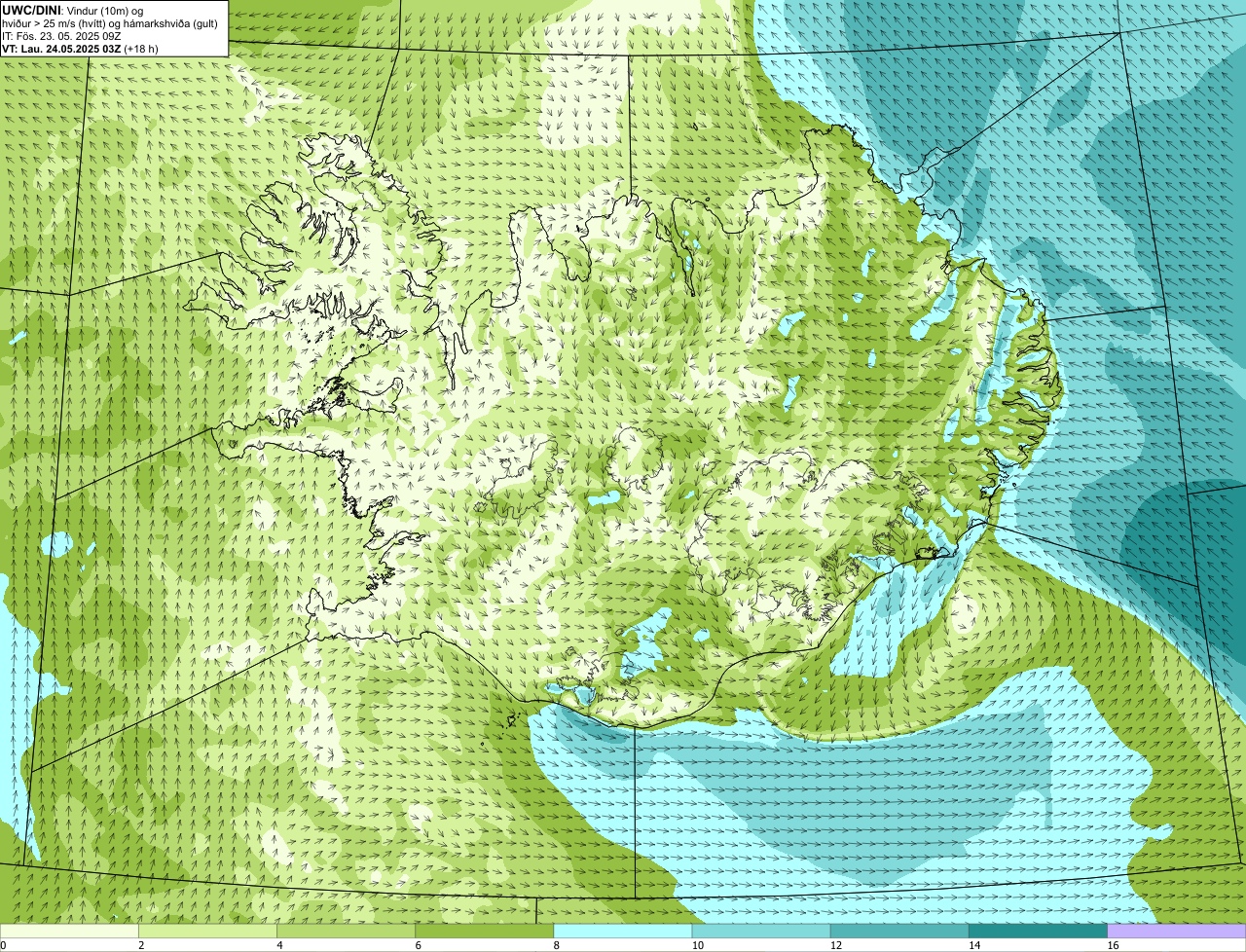Click the legend swatch between 4 and 6
This screenshot has height=952, width=1246.
pyautogui.click(x=346, y=931)
